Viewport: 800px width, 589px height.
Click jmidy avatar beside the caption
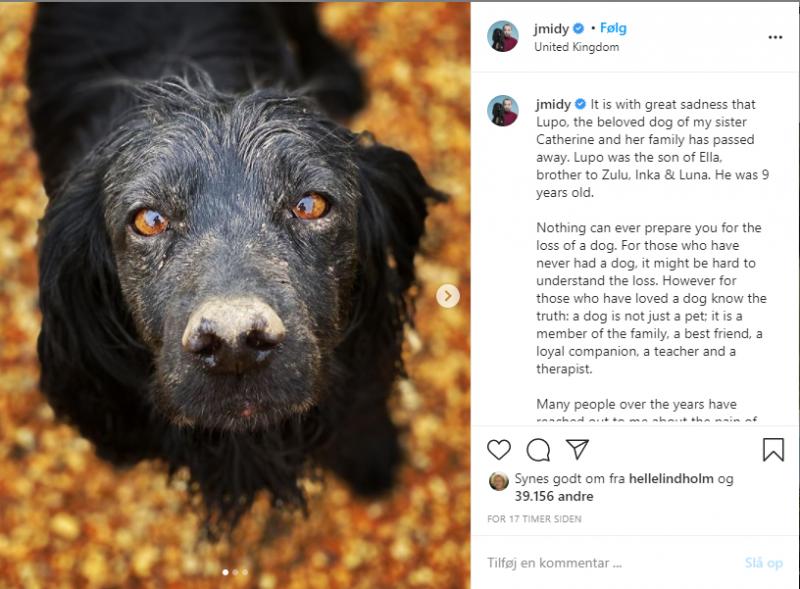point(503,110)
